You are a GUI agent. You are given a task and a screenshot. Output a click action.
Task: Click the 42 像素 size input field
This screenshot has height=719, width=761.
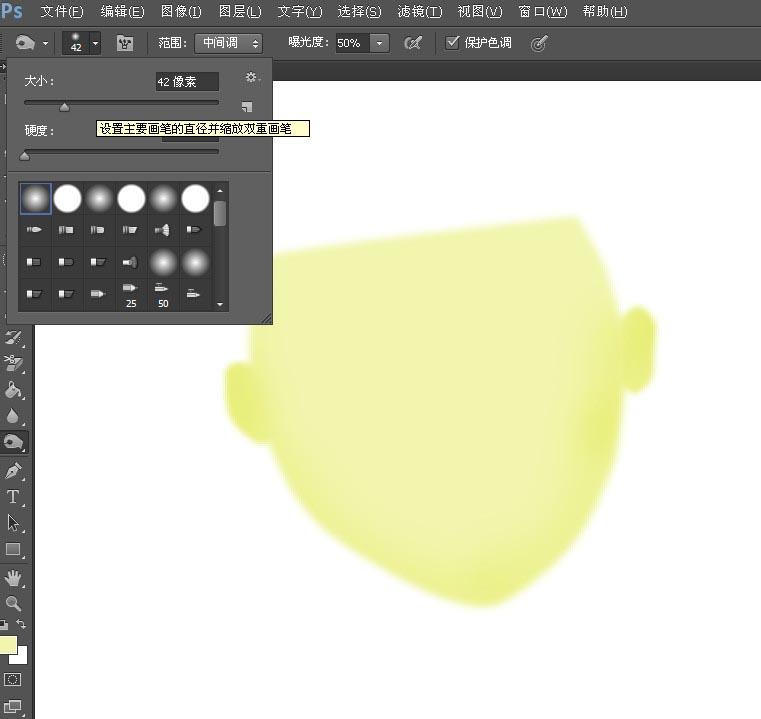187,82
